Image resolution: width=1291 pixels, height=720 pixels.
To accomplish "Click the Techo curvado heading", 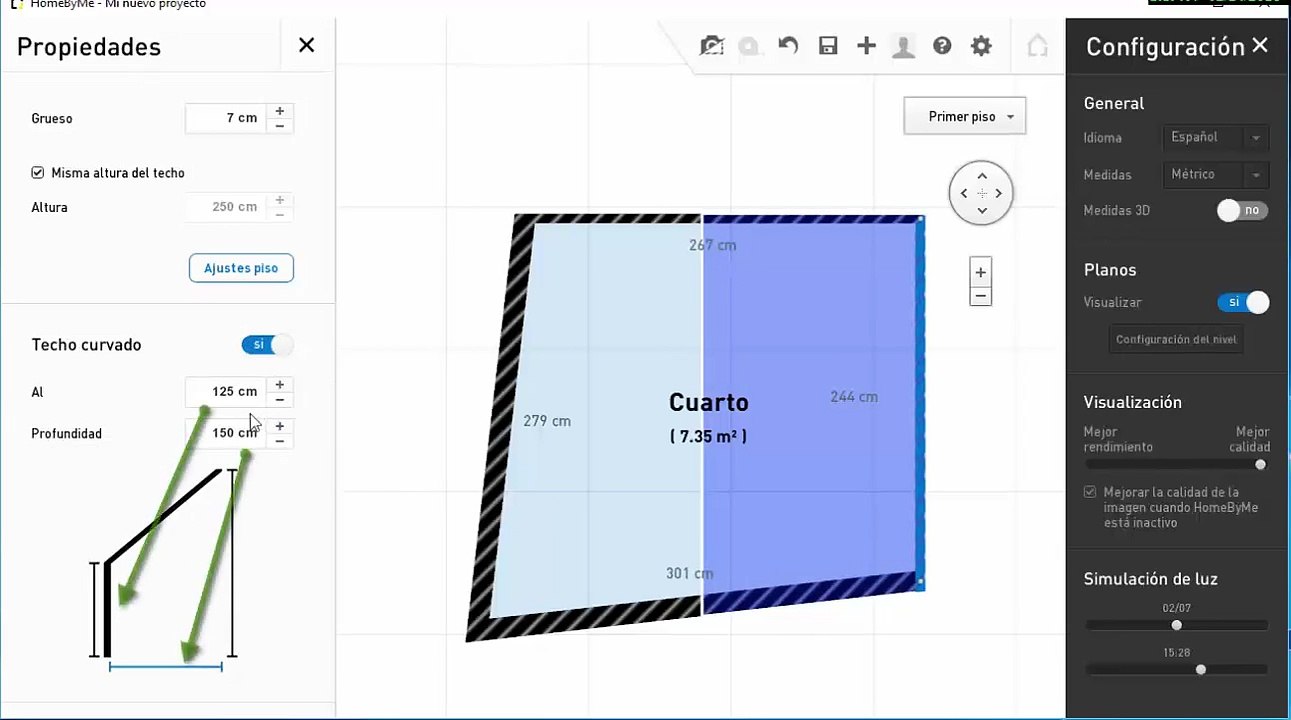I will click(86, 345).
